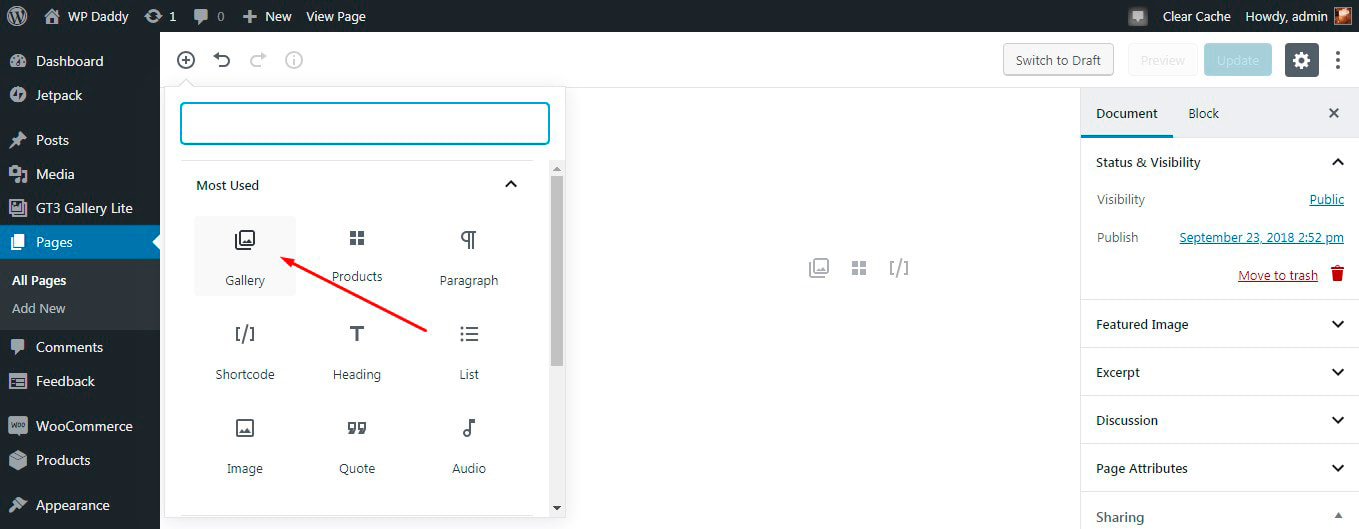This screenshot has height=529, width=1359.
Task: Click the redo arrow in editor toolbar
Action: 258,60
